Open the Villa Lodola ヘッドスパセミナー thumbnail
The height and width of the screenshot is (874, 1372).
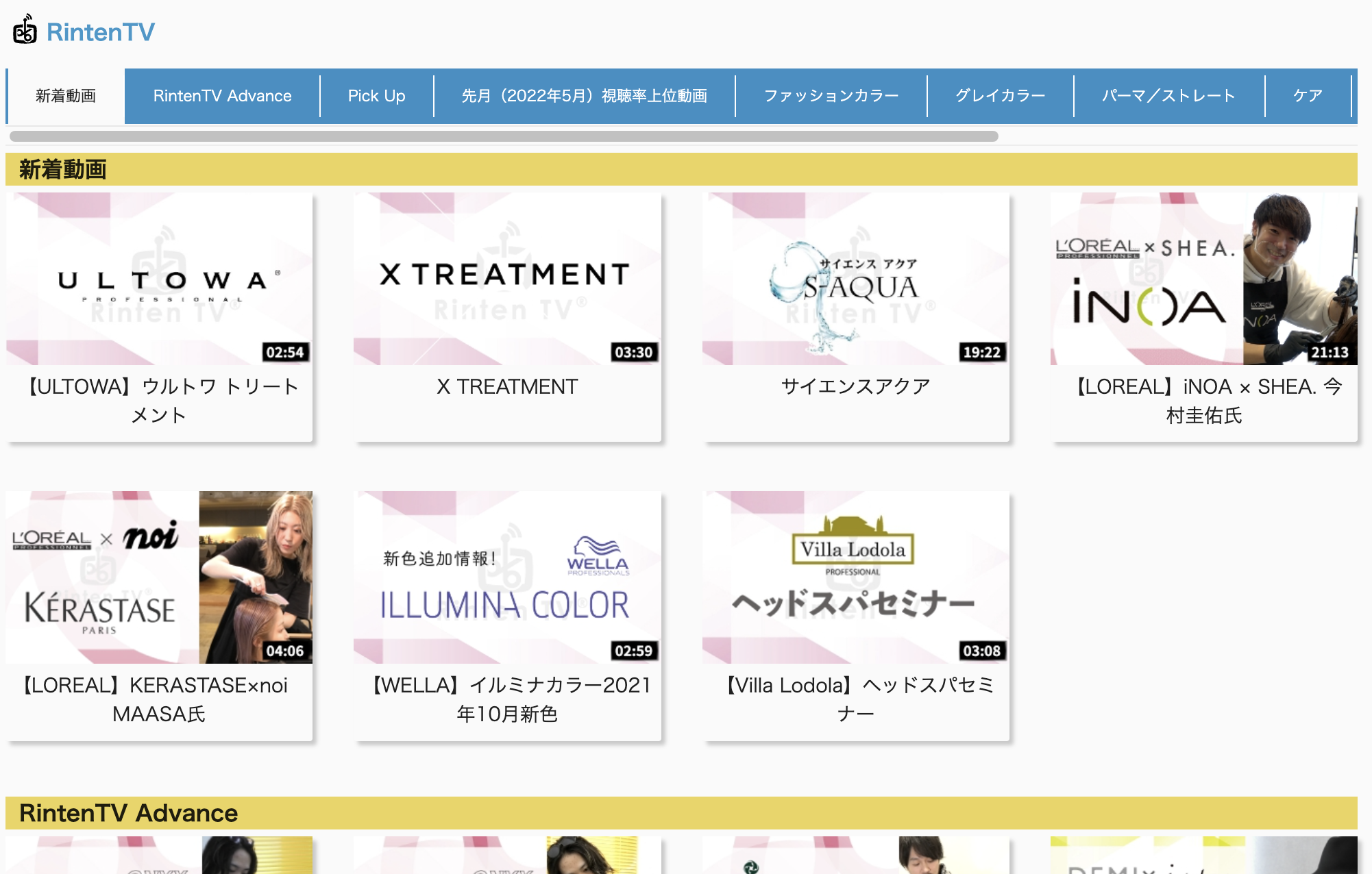[856, 577]
